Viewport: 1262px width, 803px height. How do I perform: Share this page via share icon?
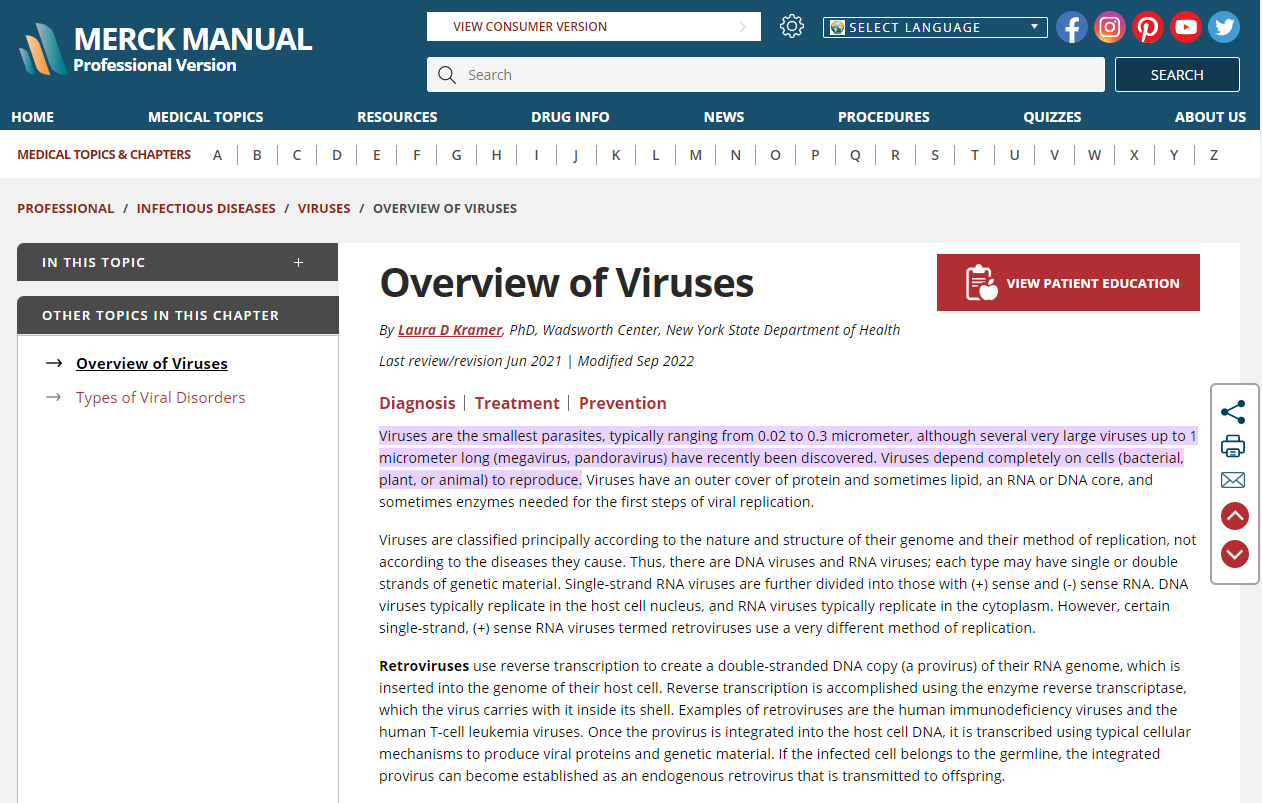(1234, 412)
